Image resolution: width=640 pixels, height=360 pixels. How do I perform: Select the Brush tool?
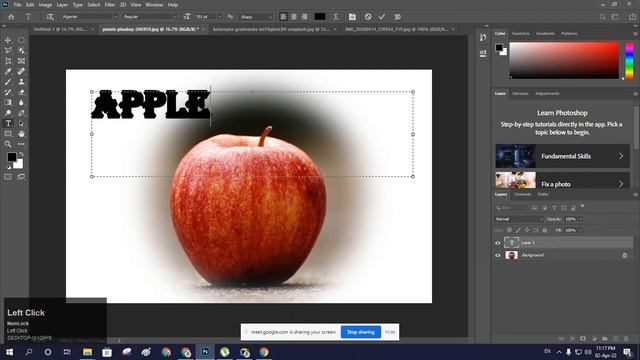pyautogui.click(x=8, y=82)
